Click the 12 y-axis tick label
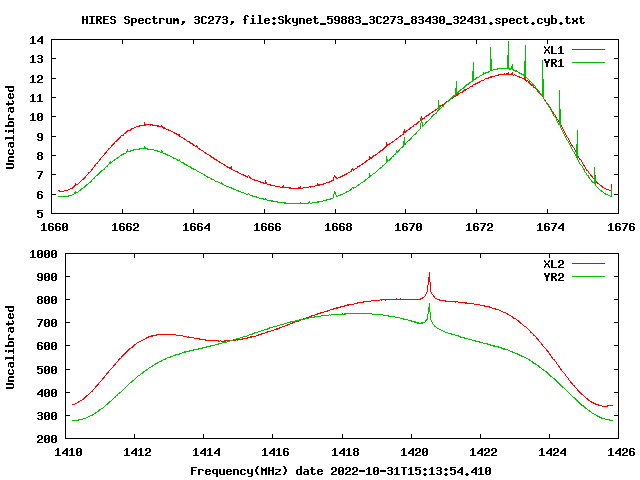 click(36, 79)
